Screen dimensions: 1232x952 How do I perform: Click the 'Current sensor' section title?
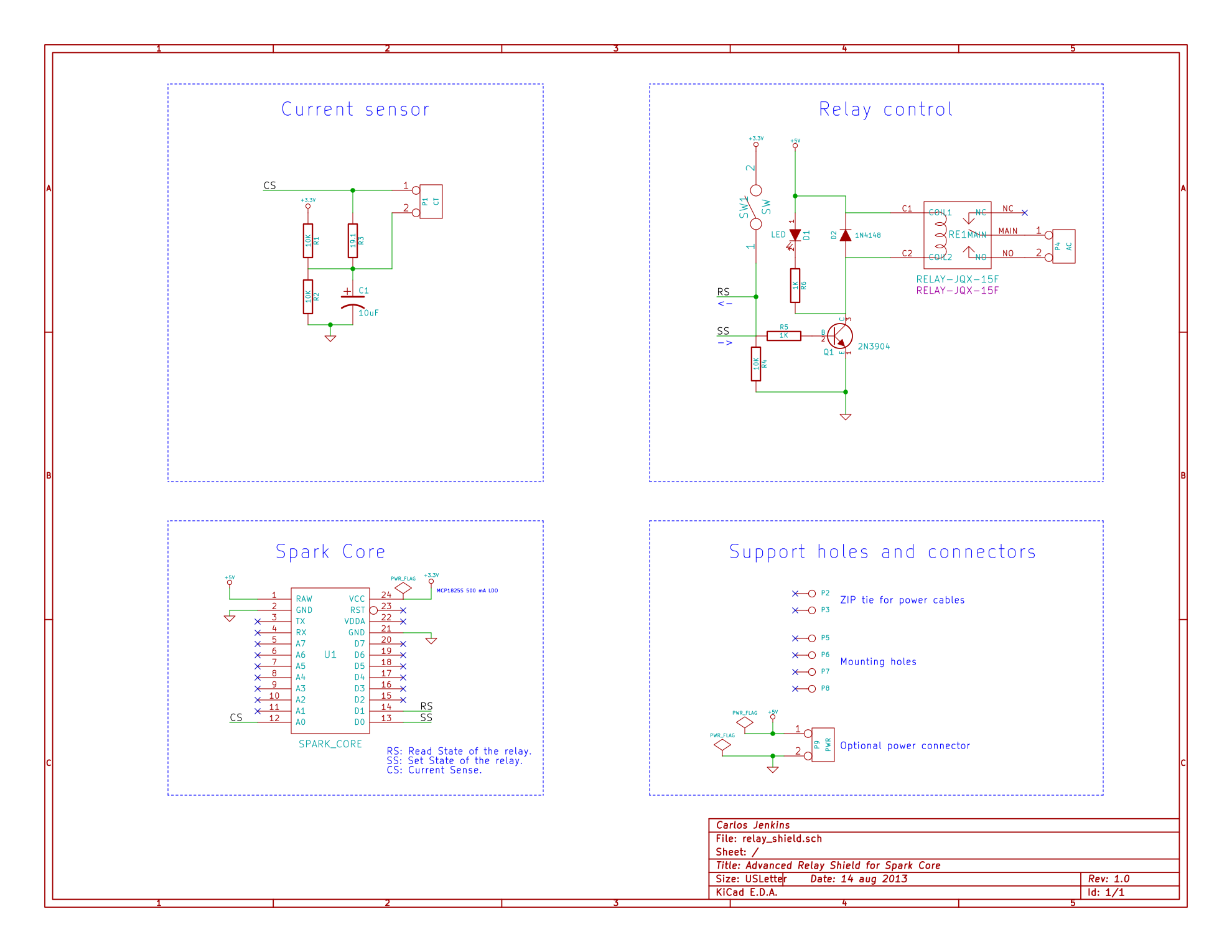355,110
